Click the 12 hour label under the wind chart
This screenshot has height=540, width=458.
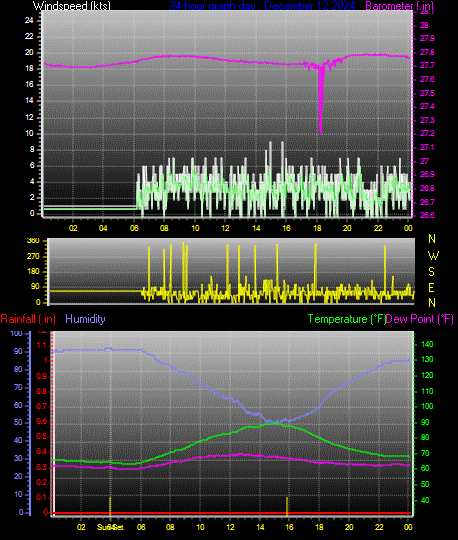point(225,228)
